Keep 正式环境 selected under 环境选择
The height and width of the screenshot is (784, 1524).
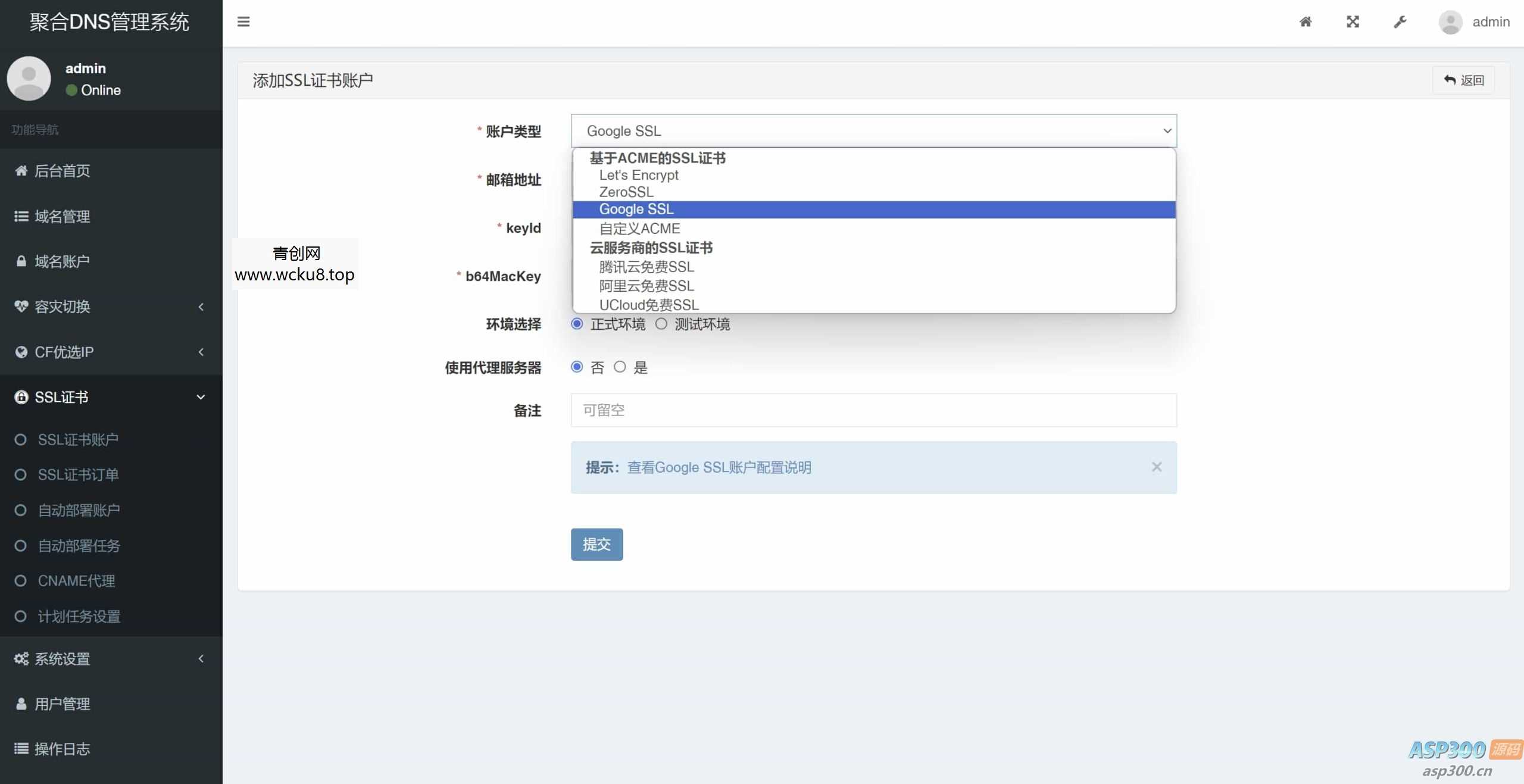(x=576, y=324)
